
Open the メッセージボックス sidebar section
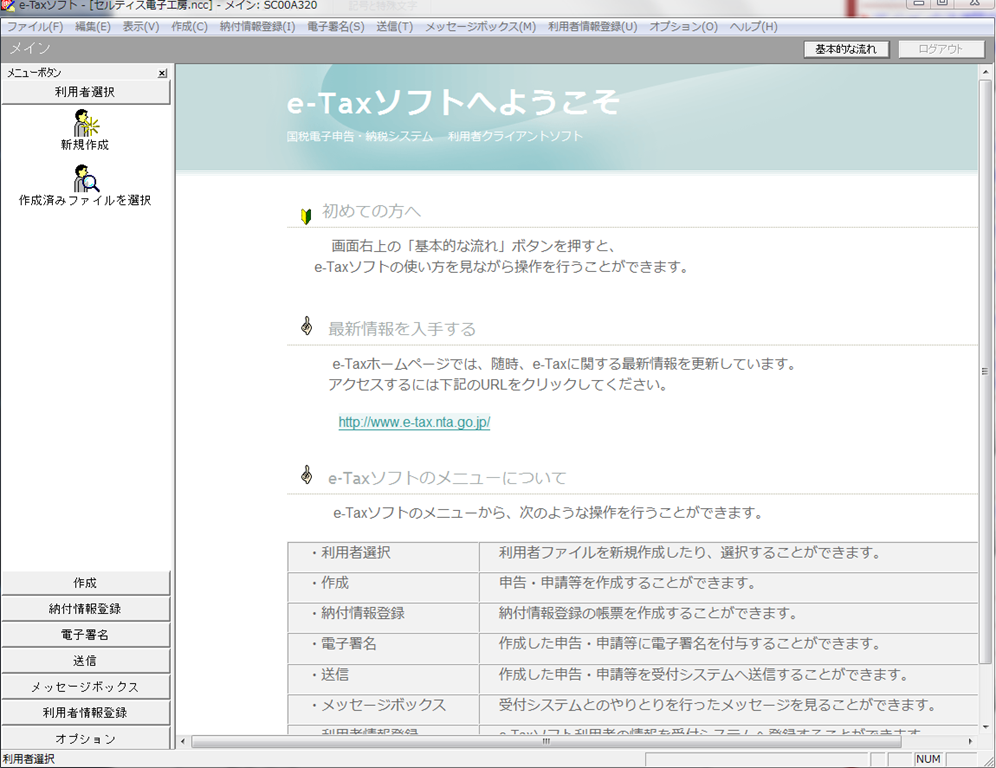[86, 687]
